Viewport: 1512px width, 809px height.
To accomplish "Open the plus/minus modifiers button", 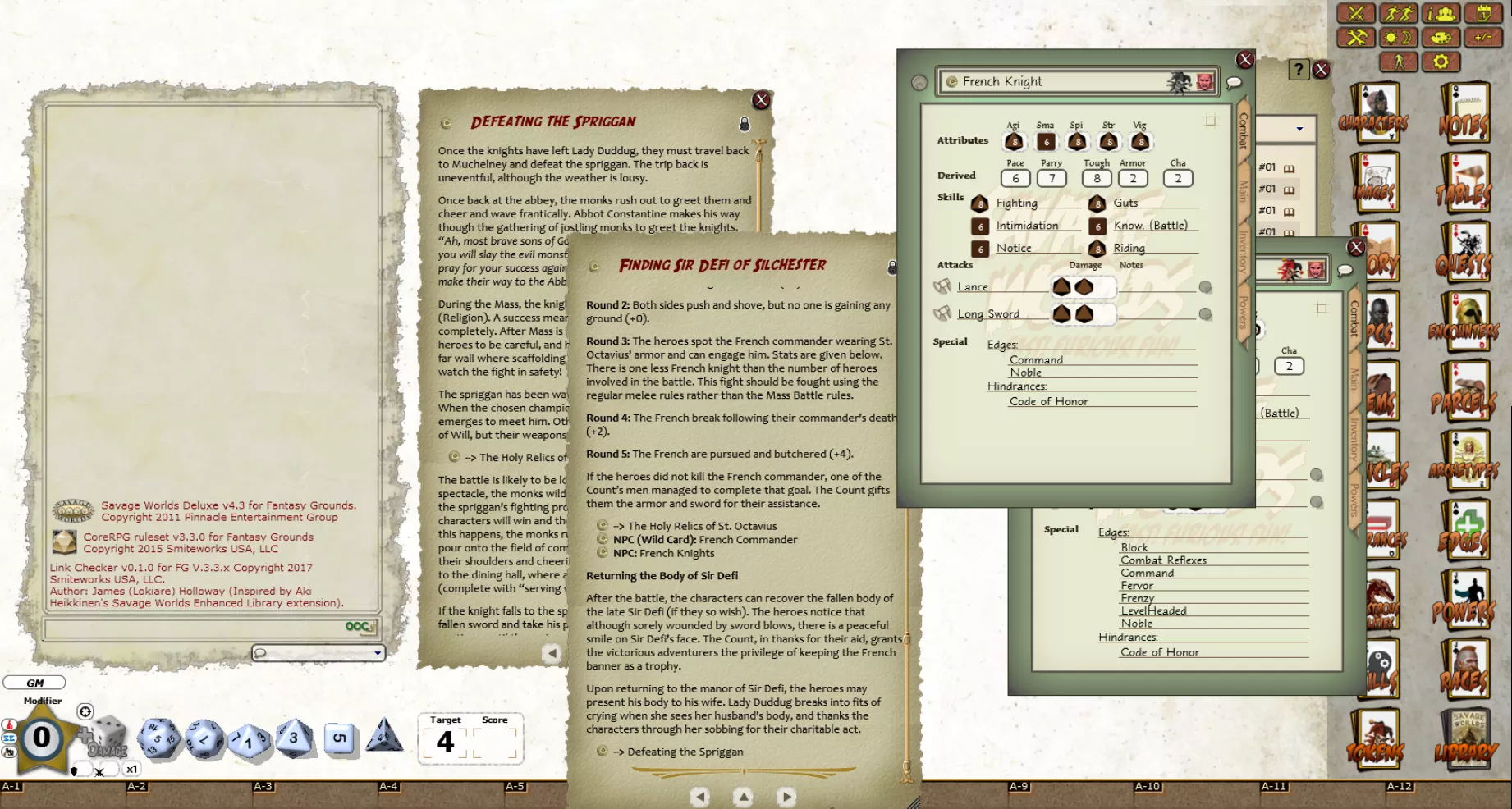I will click(x=1483, y=38).
